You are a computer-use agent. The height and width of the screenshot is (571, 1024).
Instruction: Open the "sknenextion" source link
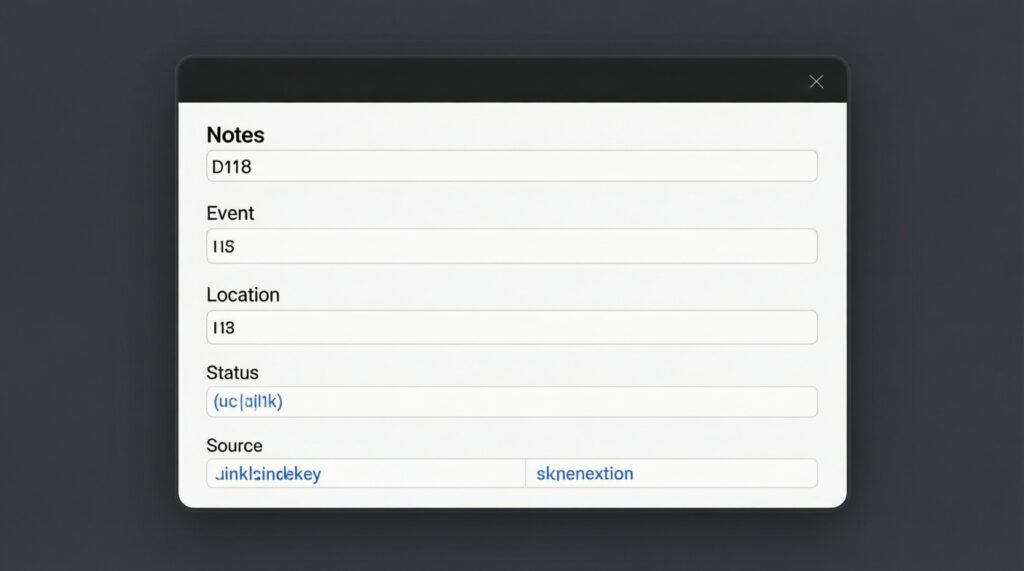(x=585, y=474)
